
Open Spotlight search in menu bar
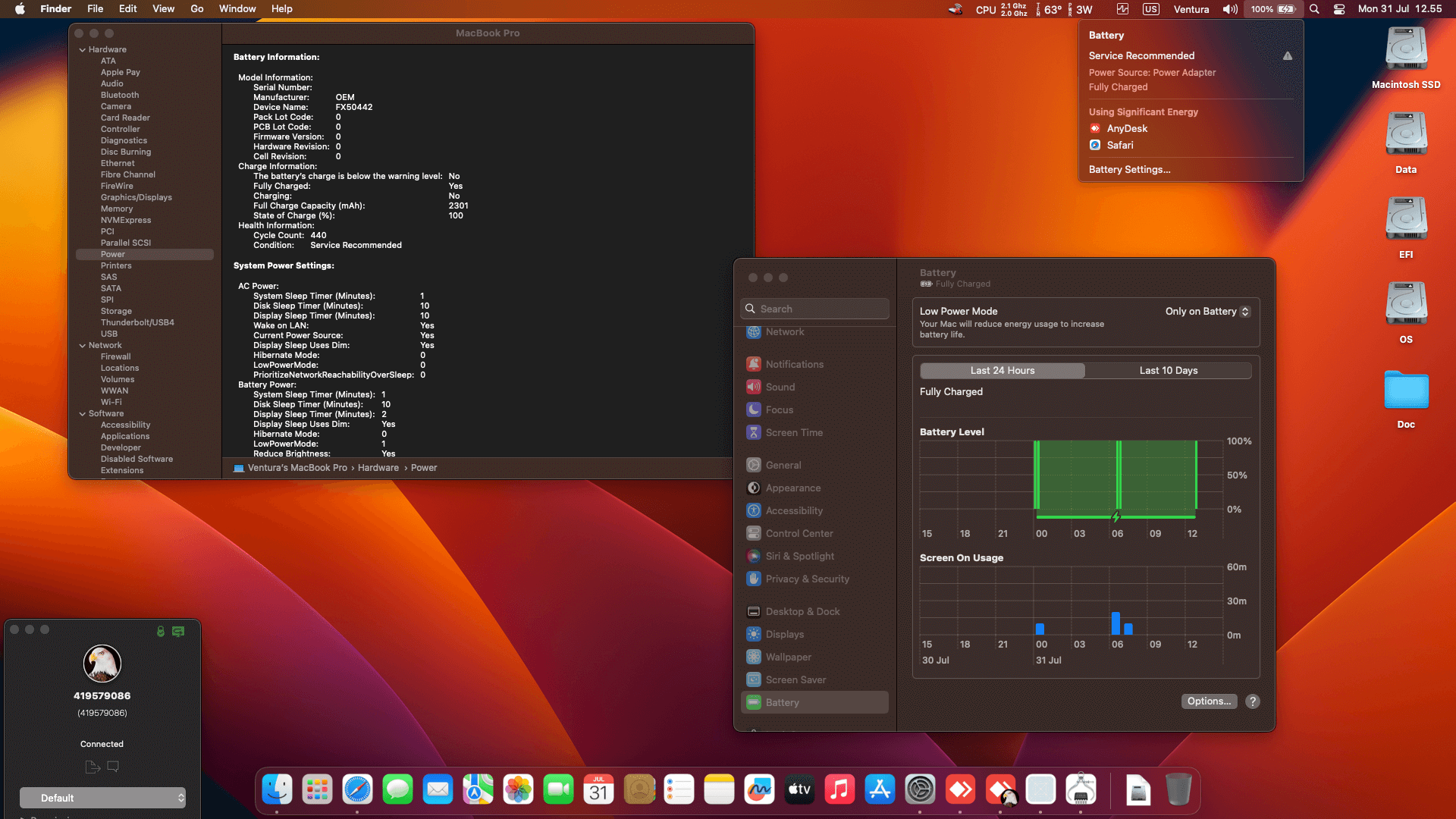1314,9
